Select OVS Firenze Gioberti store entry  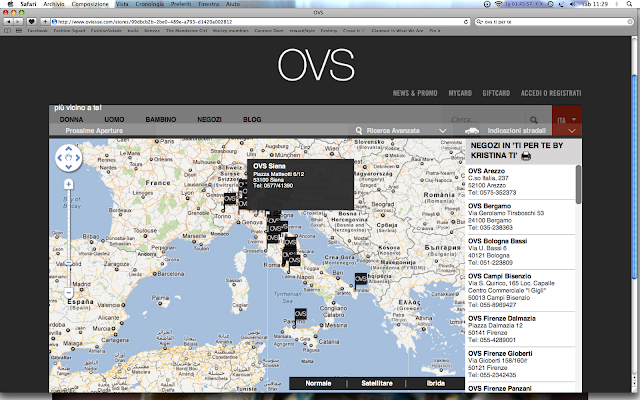500,354
